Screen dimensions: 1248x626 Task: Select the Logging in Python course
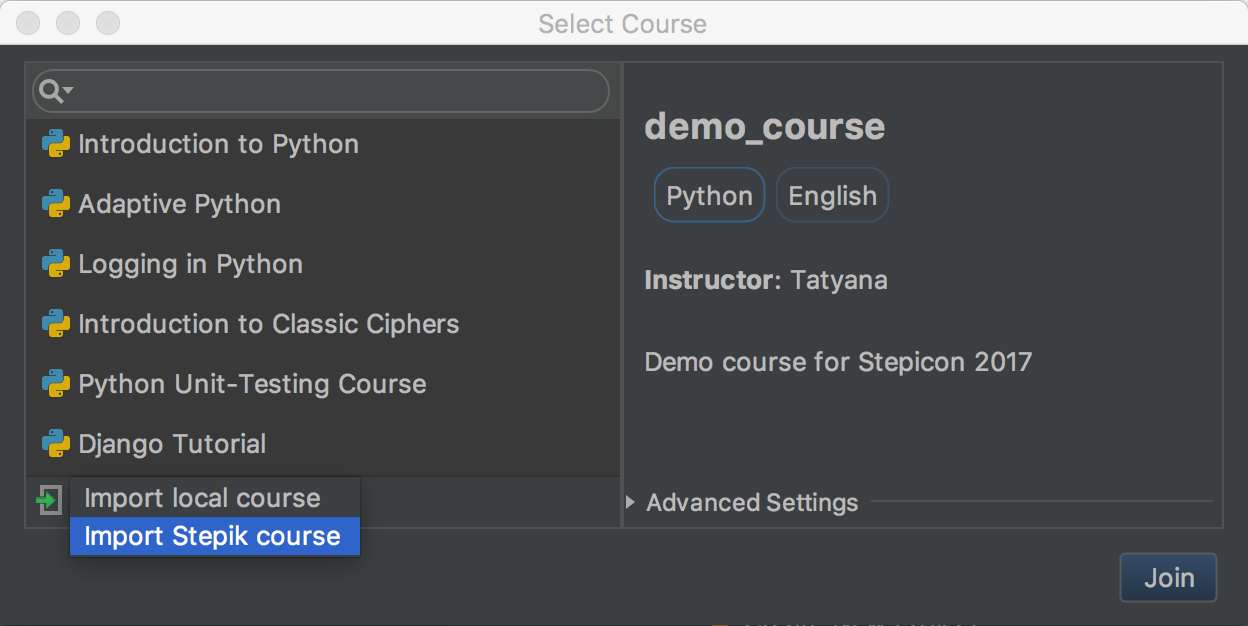click(x=323, y=264)
